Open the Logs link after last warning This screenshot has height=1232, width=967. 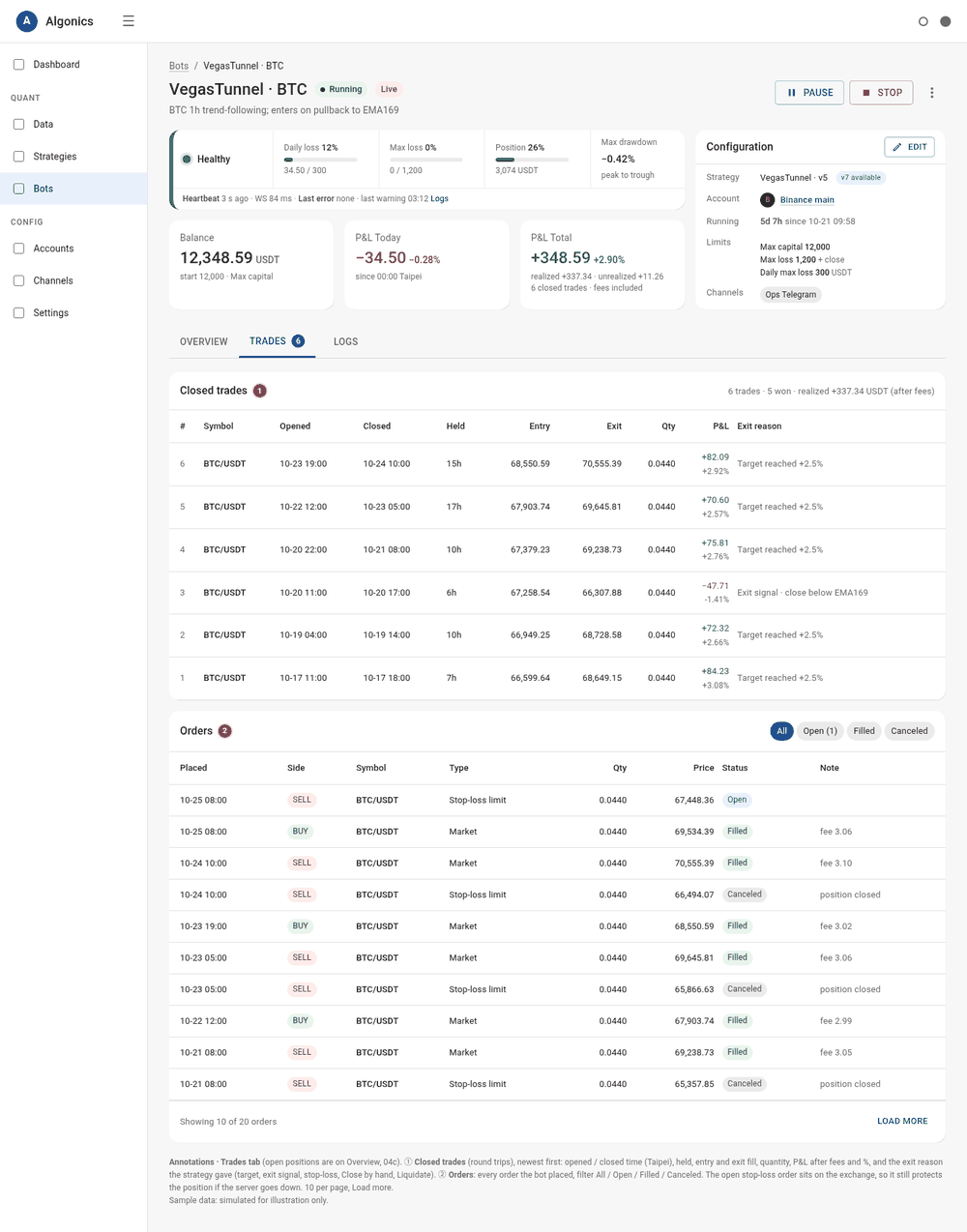(439, 199)
